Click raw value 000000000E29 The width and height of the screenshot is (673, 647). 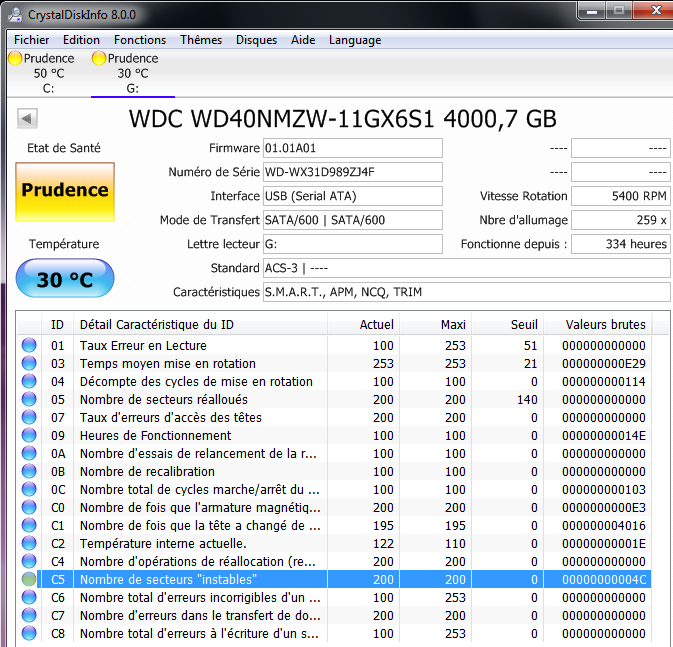click(604, 363)
